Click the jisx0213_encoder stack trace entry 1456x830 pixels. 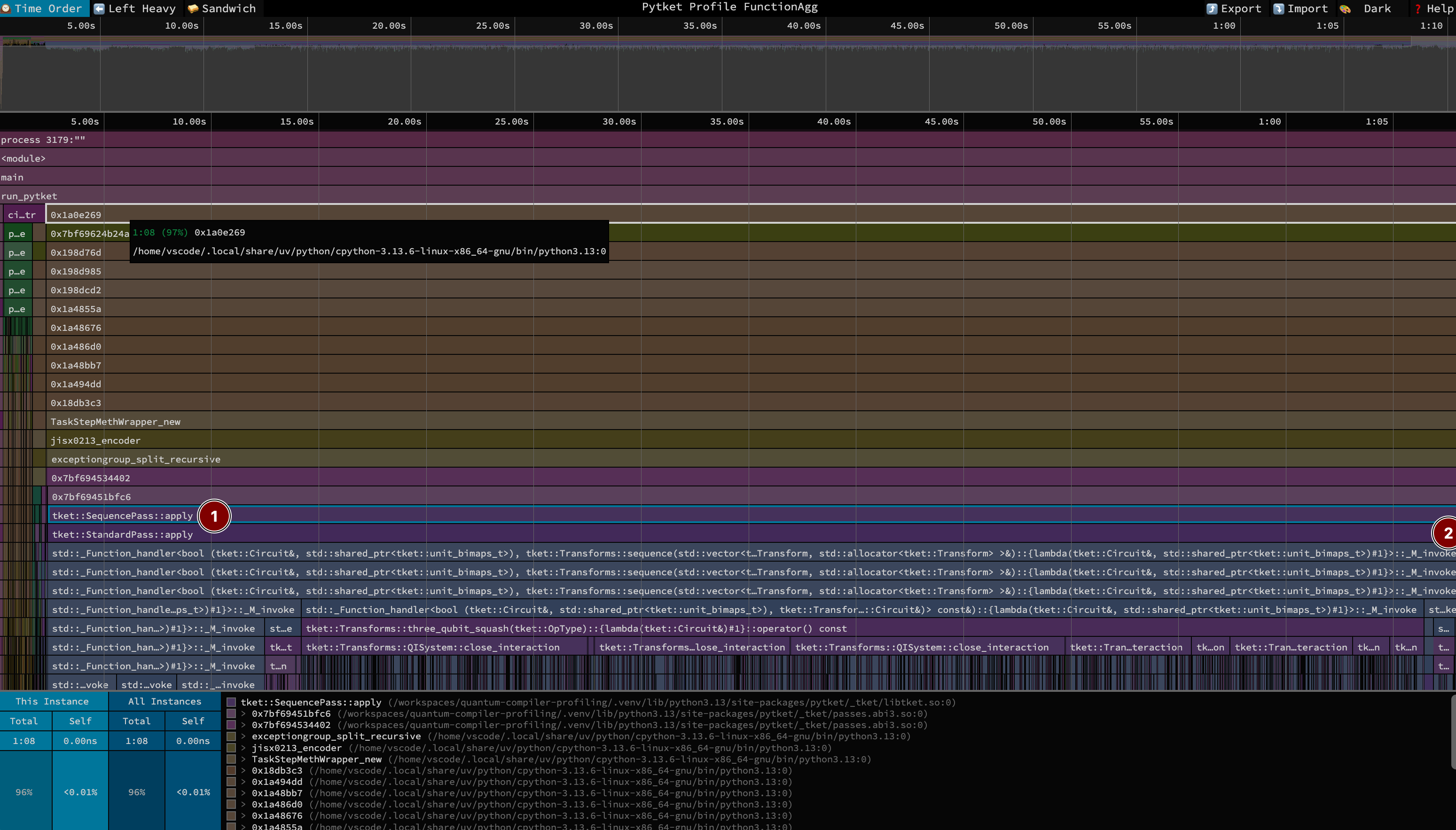click(297, 748)
